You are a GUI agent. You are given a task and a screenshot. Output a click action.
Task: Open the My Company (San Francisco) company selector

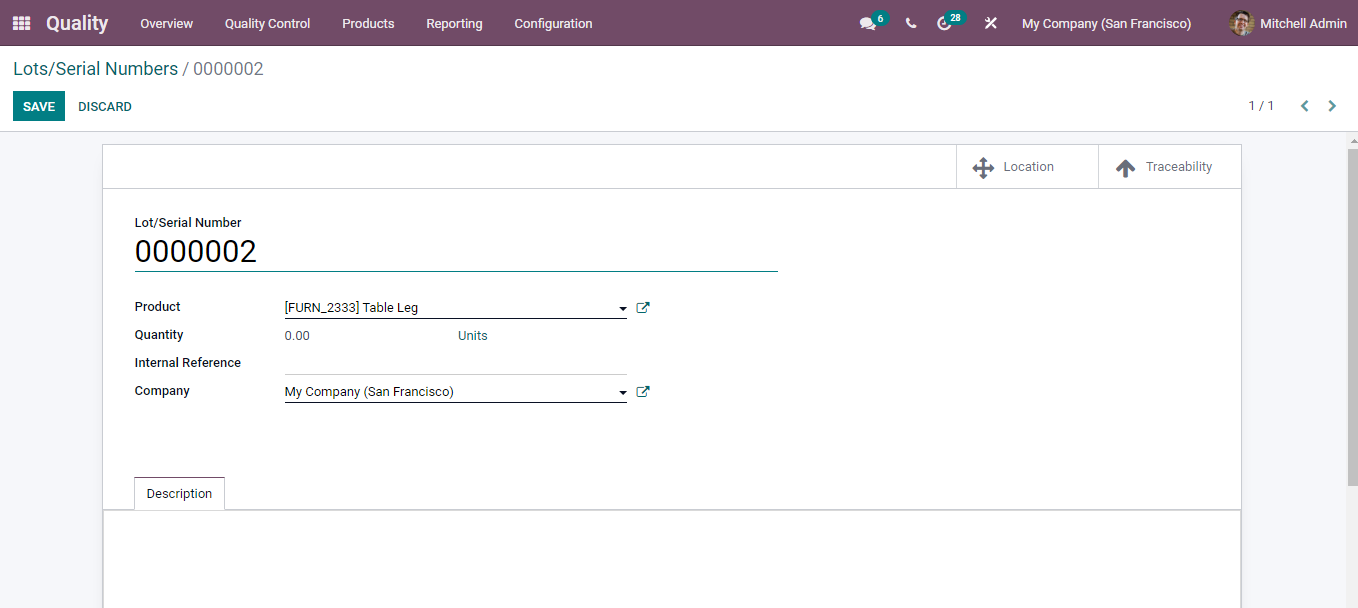(1106, 23)
